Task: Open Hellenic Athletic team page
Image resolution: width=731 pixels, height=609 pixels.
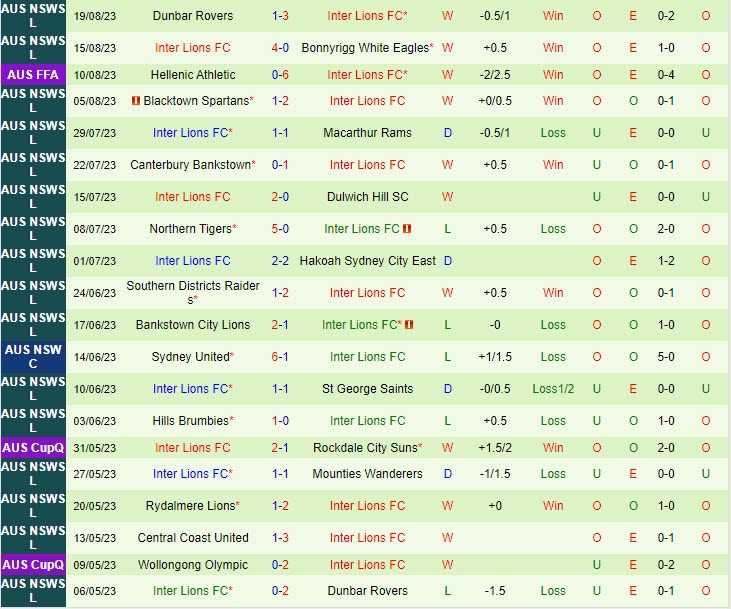Action: click(193, 75)
